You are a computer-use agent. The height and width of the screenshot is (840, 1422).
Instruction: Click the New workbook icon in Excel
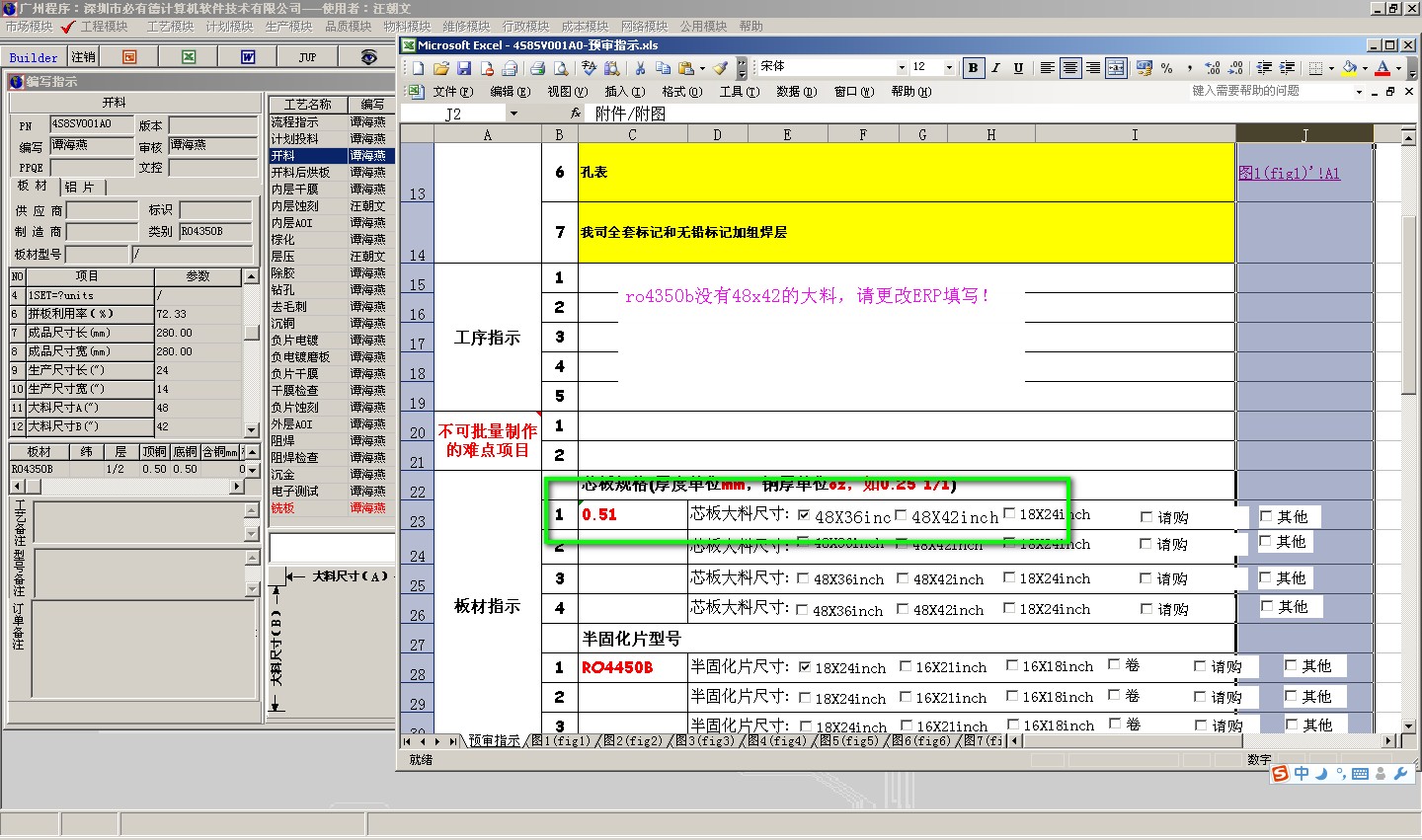[419, 68]
